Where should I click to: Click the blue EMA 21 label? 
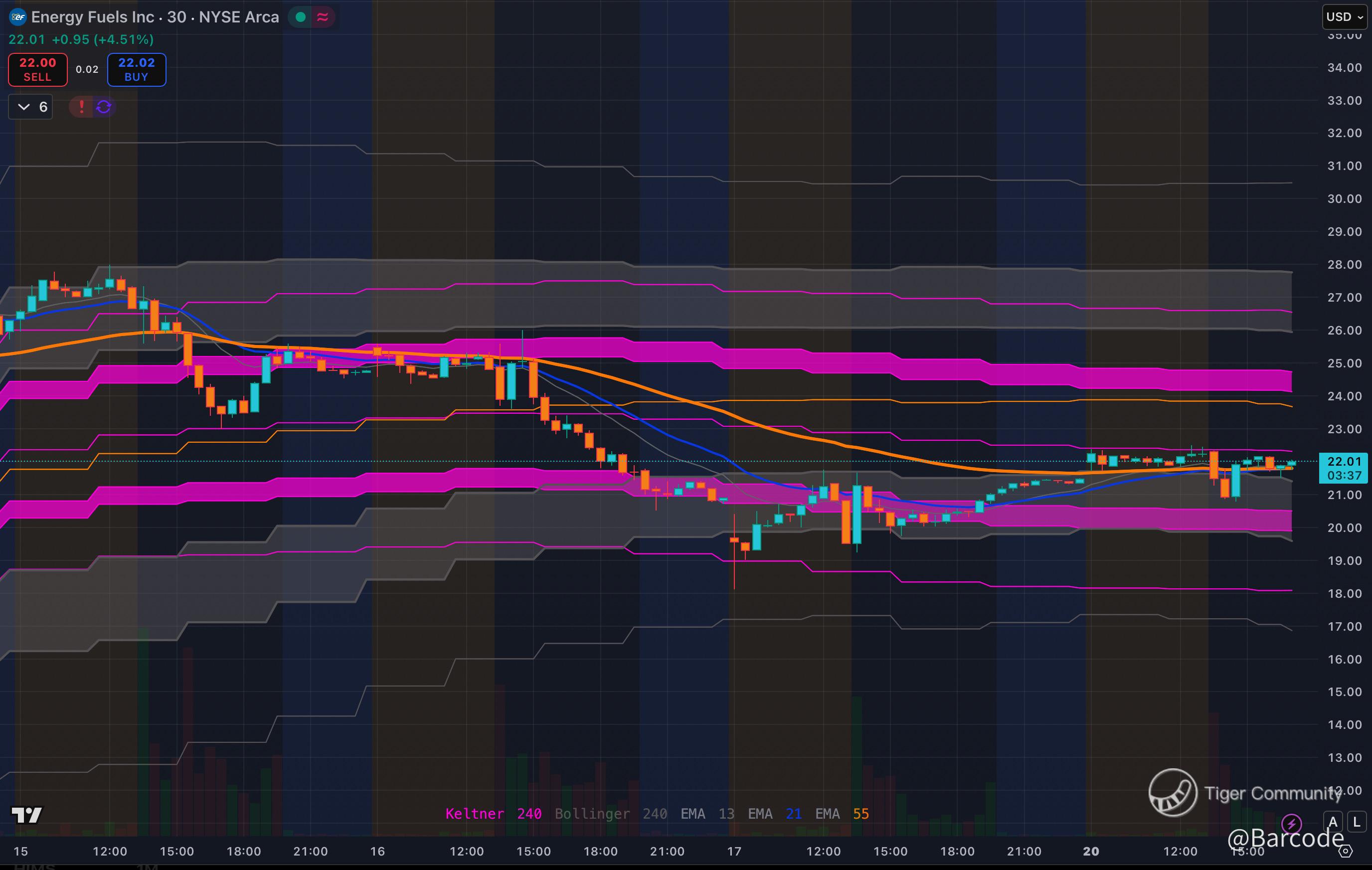click(774, 814)
